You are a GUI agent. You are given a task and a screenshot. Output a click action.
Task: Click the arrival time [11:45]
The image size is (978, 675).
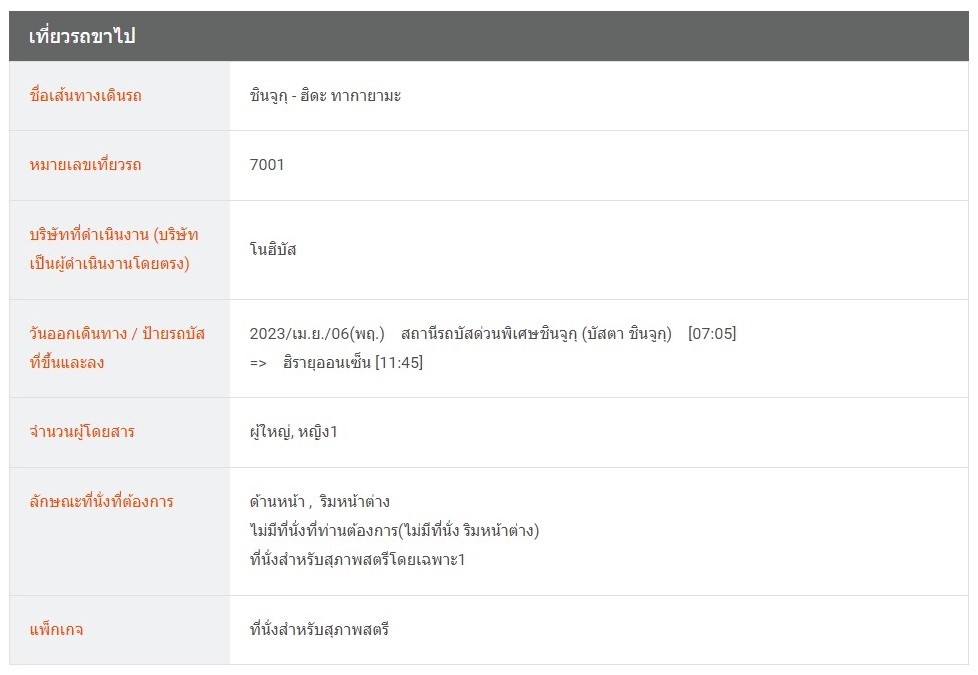399,362
